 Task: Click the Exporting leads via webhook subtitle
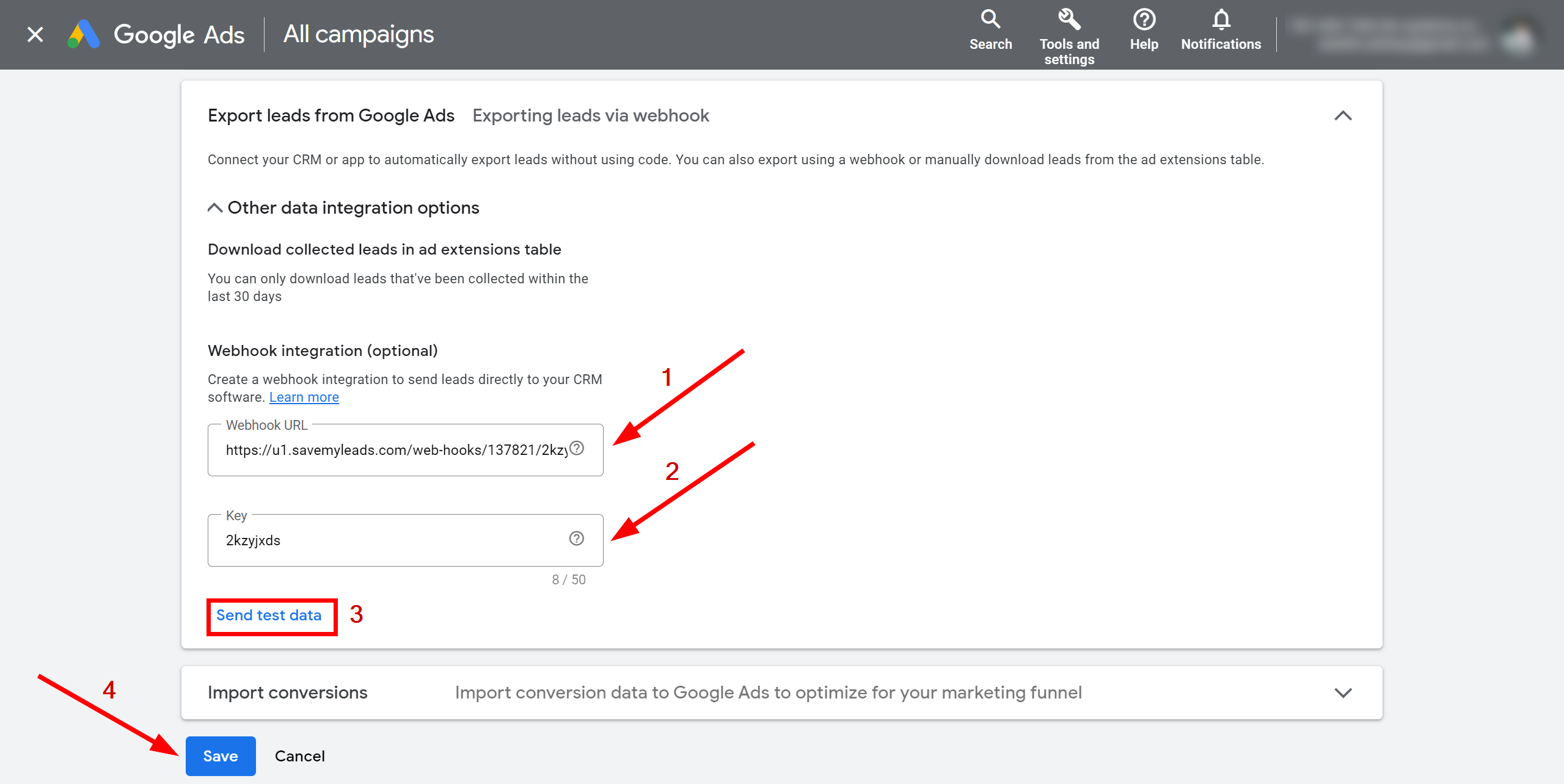click(591, 115)
